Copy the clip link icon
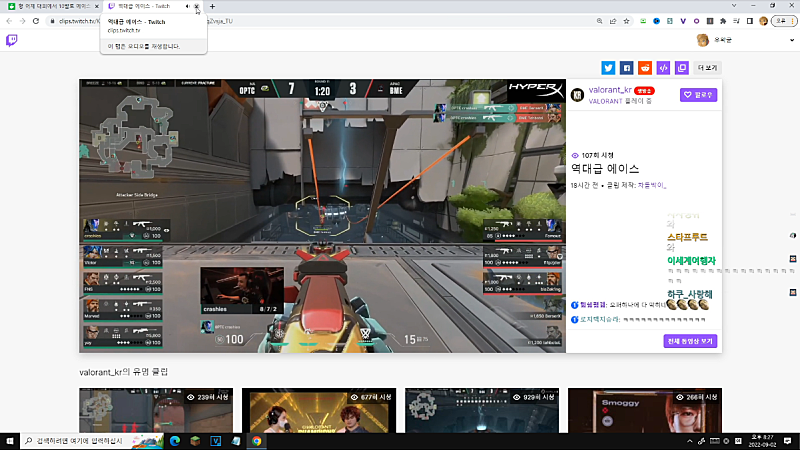Image resolution: width=800 pixels, height=450 pixels. click(682, 68)
